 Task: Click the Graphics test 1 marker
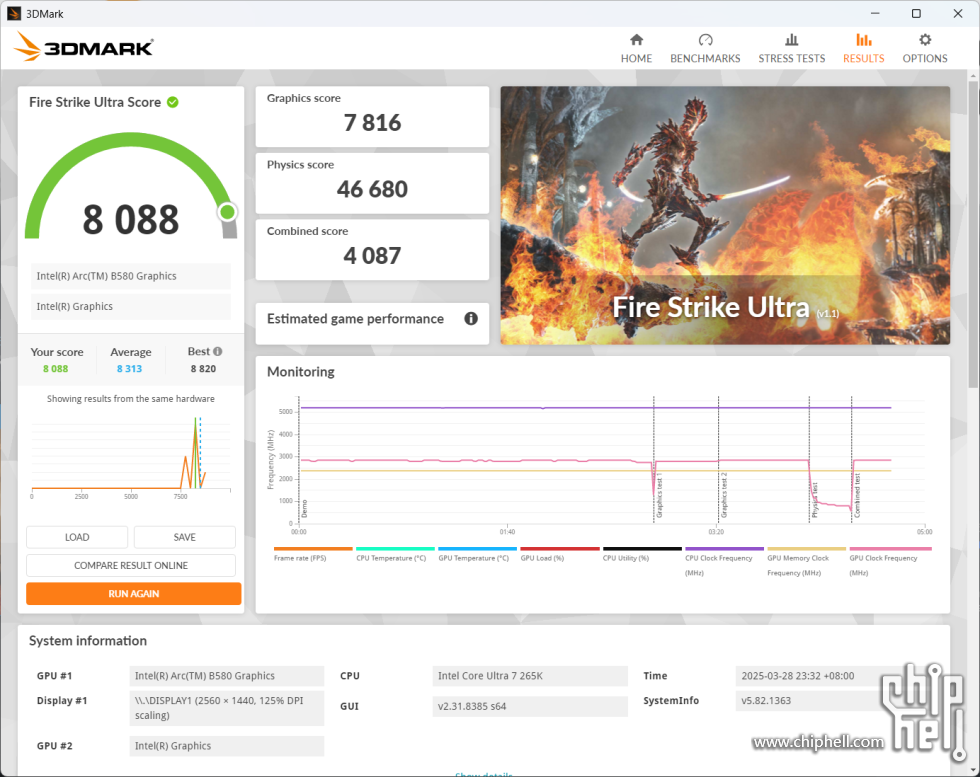coord(659,496)
